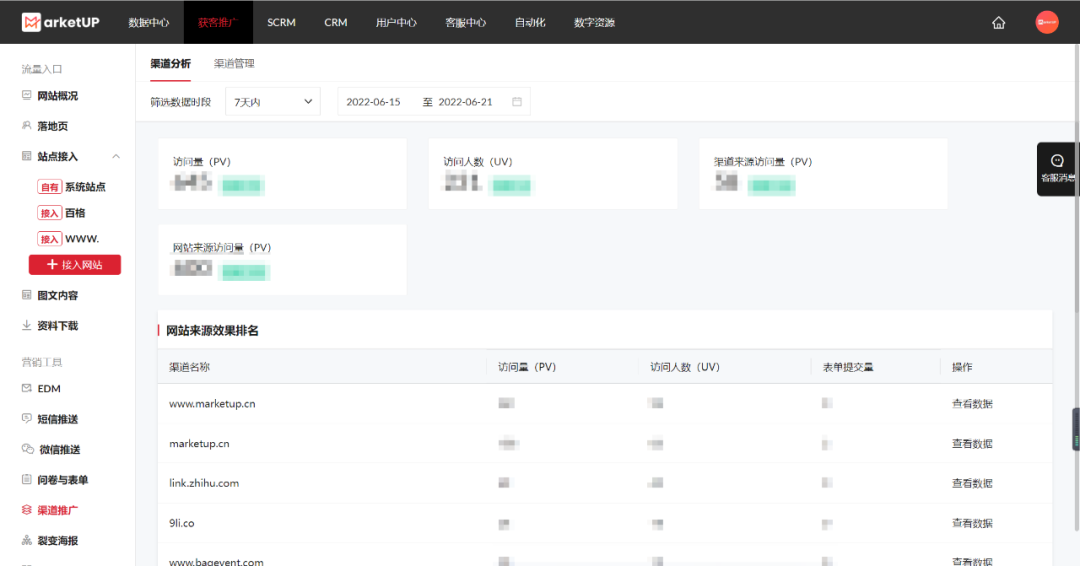The width and height of the screenshot is (1080, 566).
Task: Click 9li.co channel name
Action: click(x=182, y=523)
